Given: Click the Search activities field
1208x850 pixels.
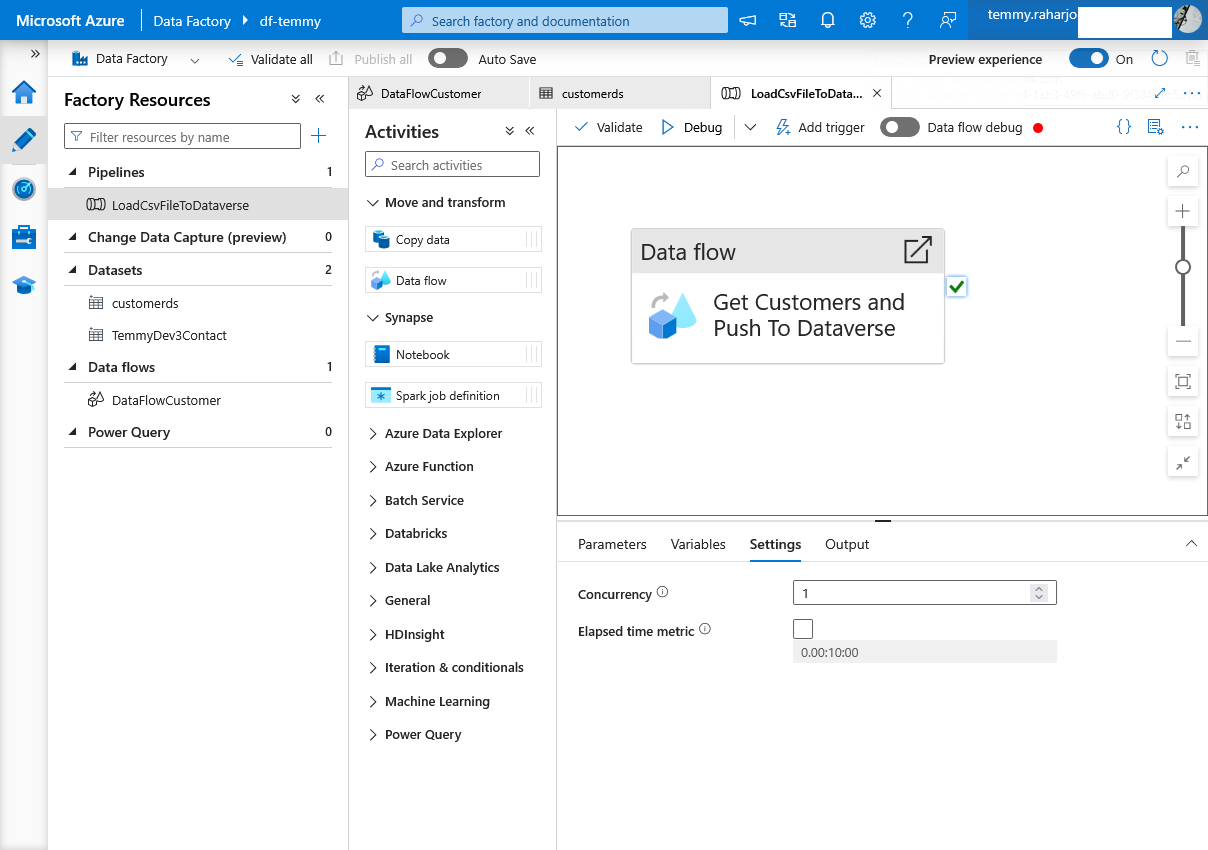Looking at the screenshot, I should click(x=452, y=165).
